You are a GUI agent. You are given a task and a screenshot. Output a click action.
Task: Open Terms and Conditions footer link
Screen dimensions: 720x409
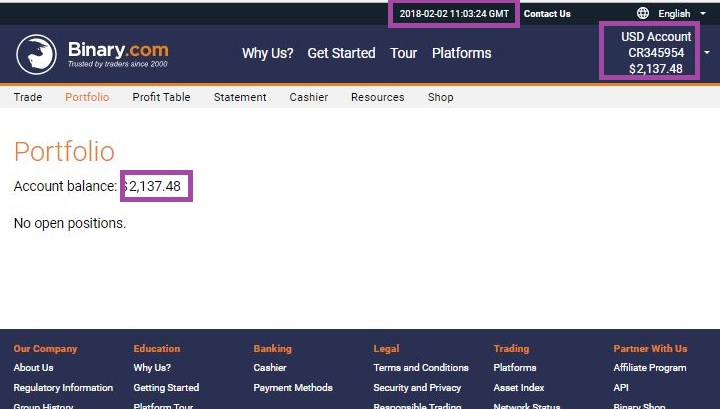click(x=421, y=368)
